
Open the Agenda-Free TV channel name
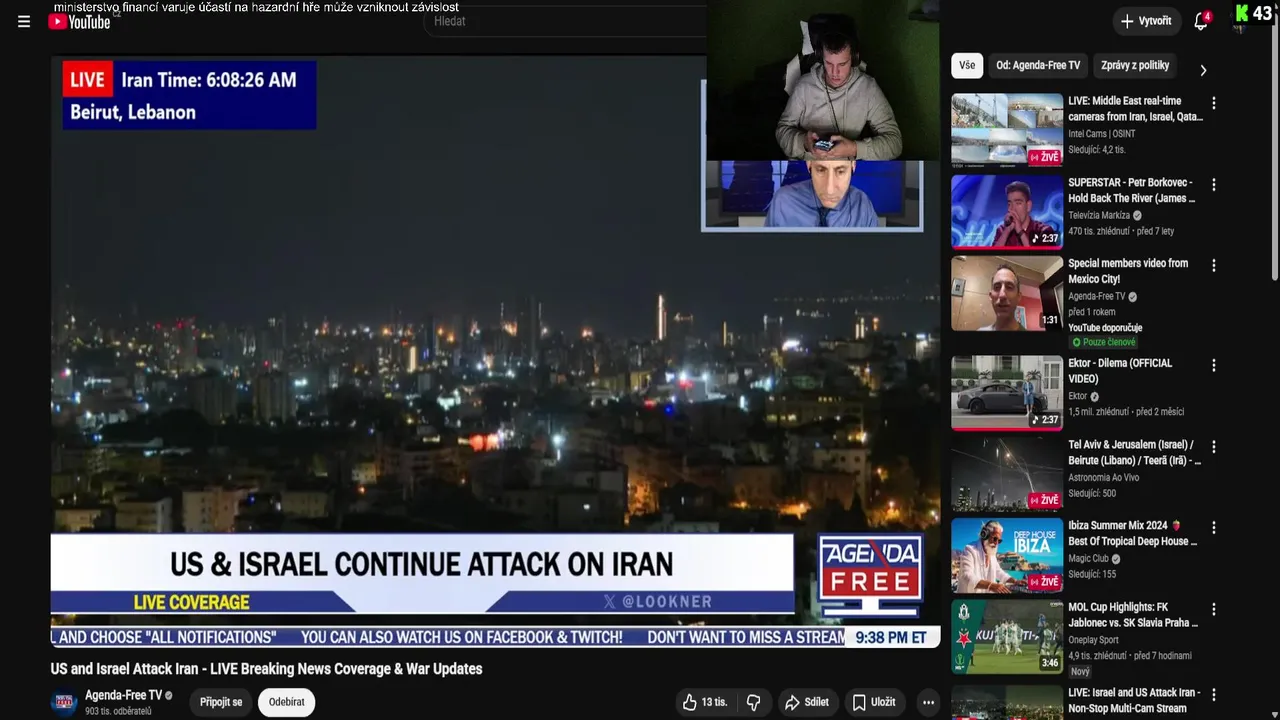(x=123, y=695)
